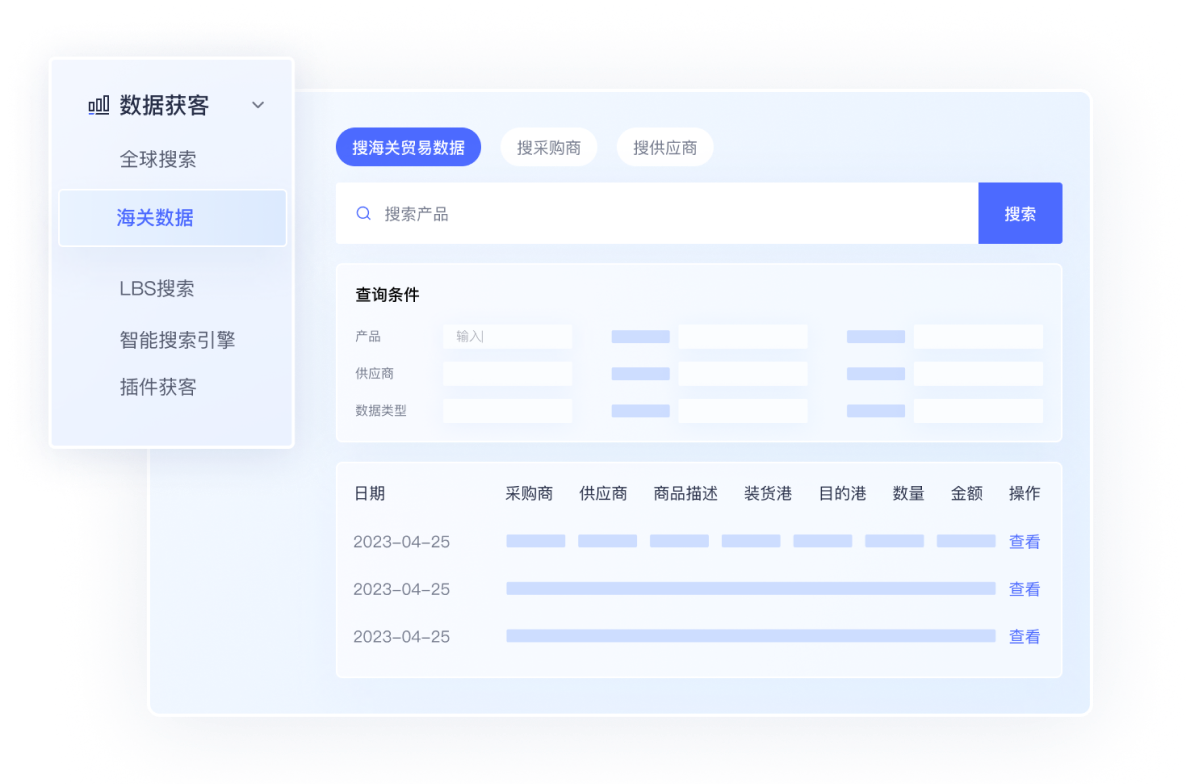The image size is (1190, 784).
Task: Click the 产品 input field
Action: point(508,336)
